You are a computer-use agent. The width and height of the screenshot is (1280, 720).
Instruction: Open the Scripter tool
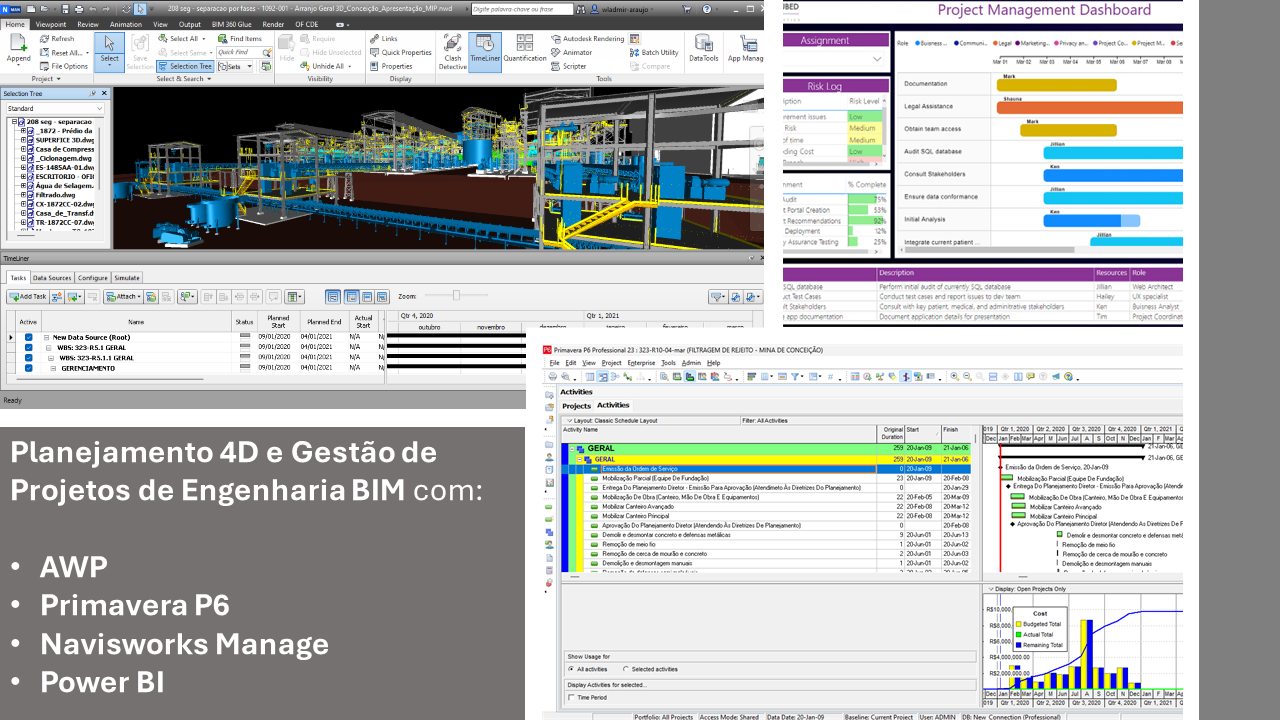tap(568, 66)
